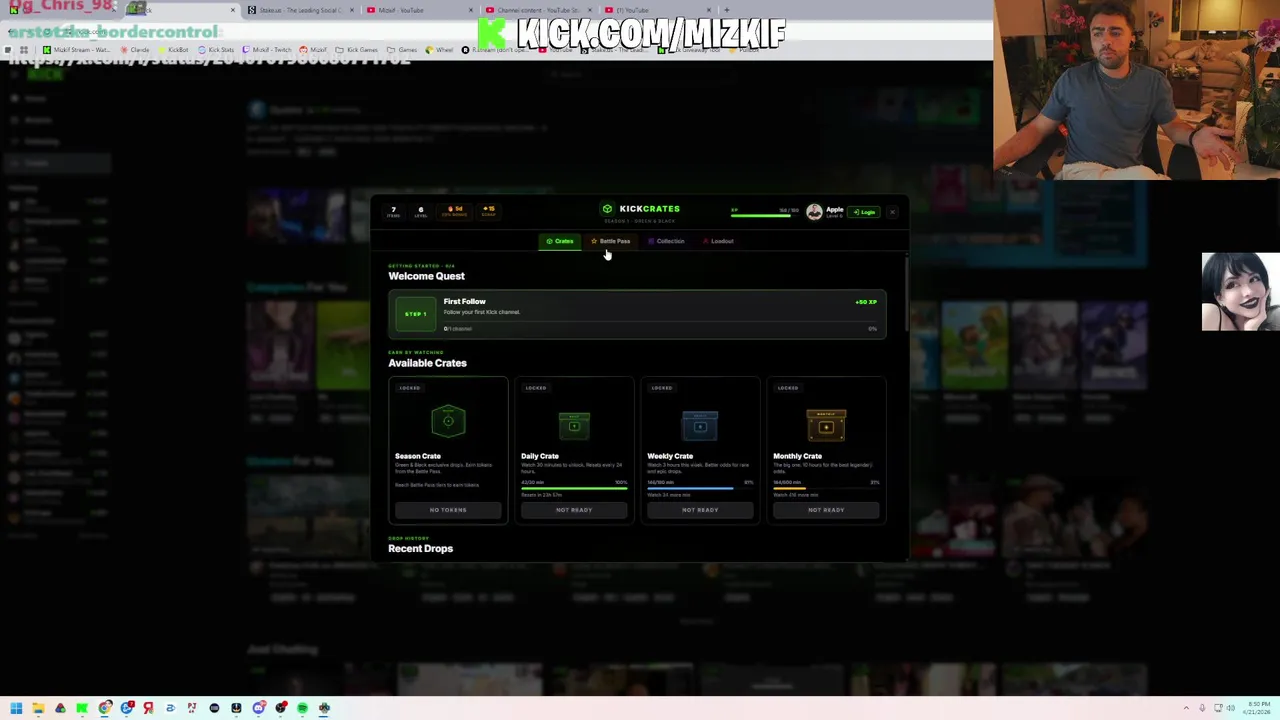
Task: Click the Apple user avatar
Action: pos(814,211)
